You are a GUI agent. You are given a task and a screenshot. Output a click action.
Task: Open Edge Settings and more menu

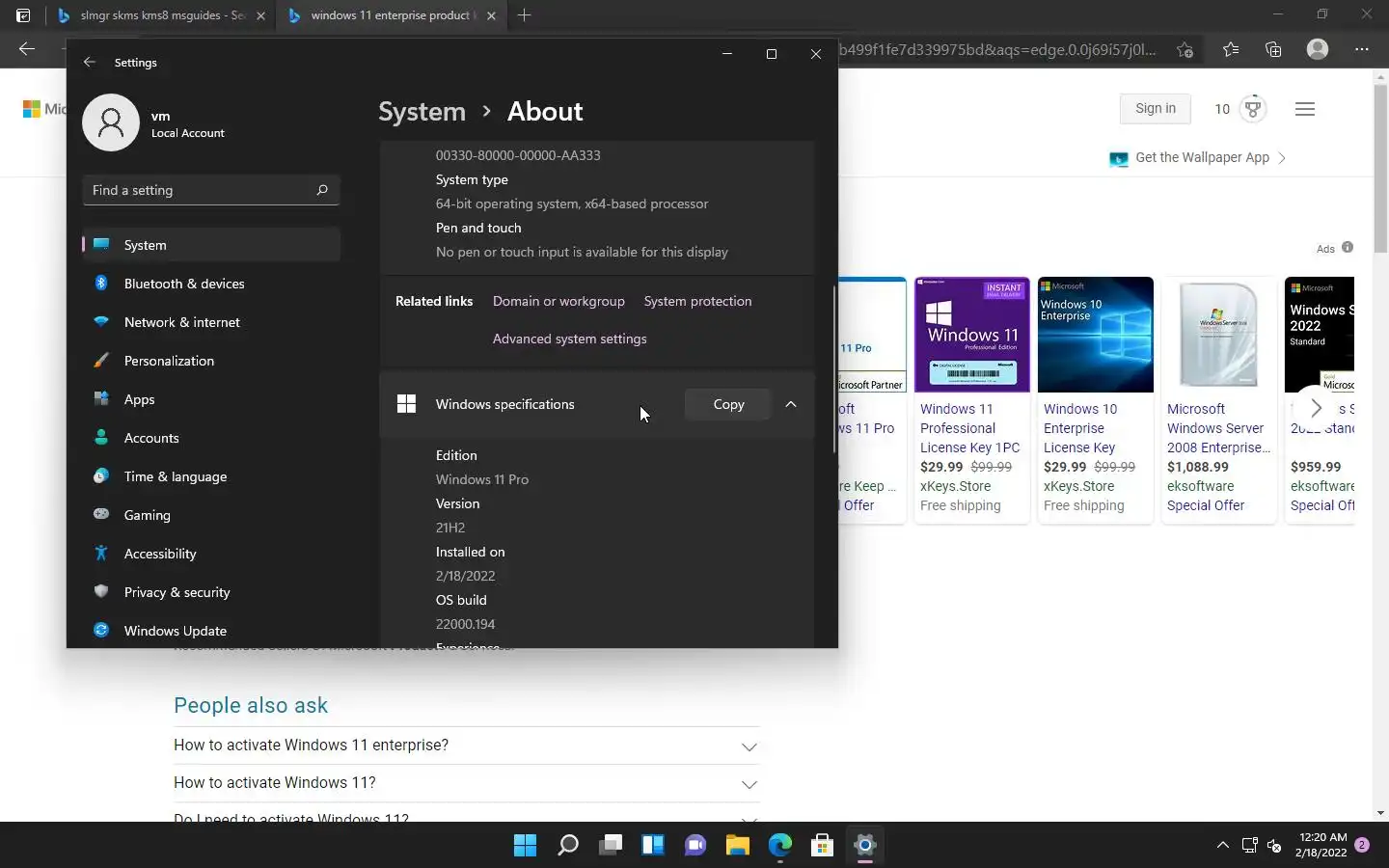[1362, 49]
